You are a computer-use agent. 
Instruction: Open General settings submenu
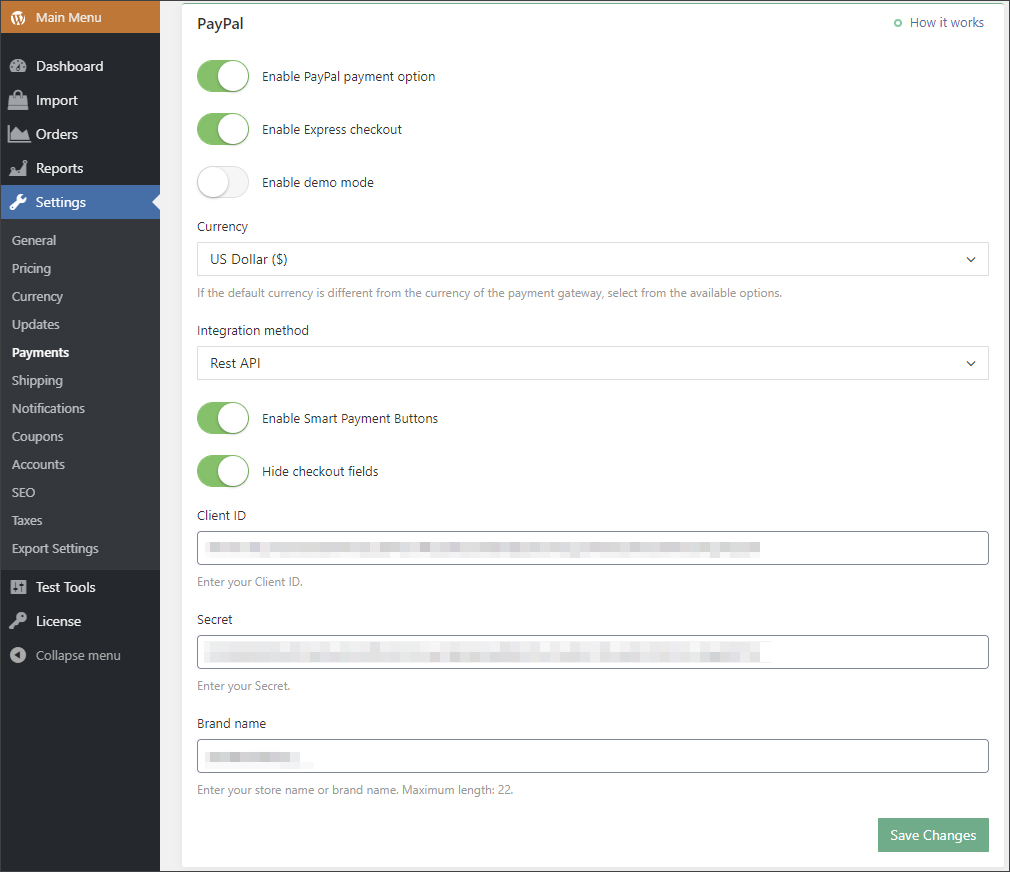[x=34, y=240]
